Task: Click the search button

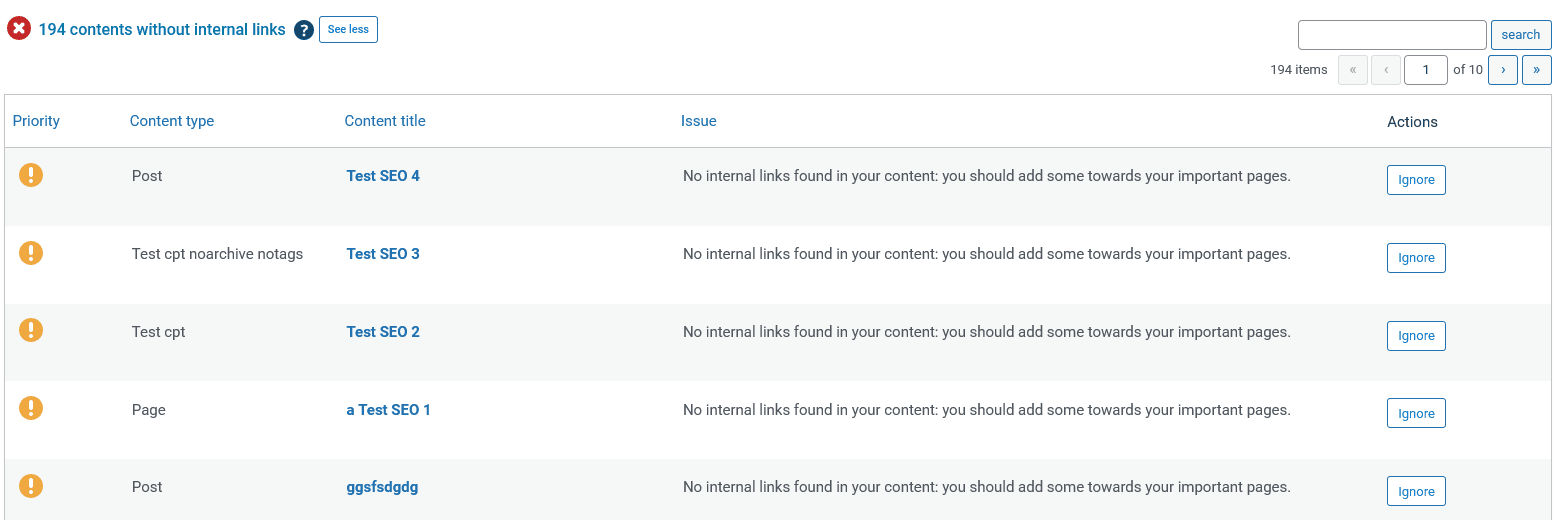Action: [1521, 35]
